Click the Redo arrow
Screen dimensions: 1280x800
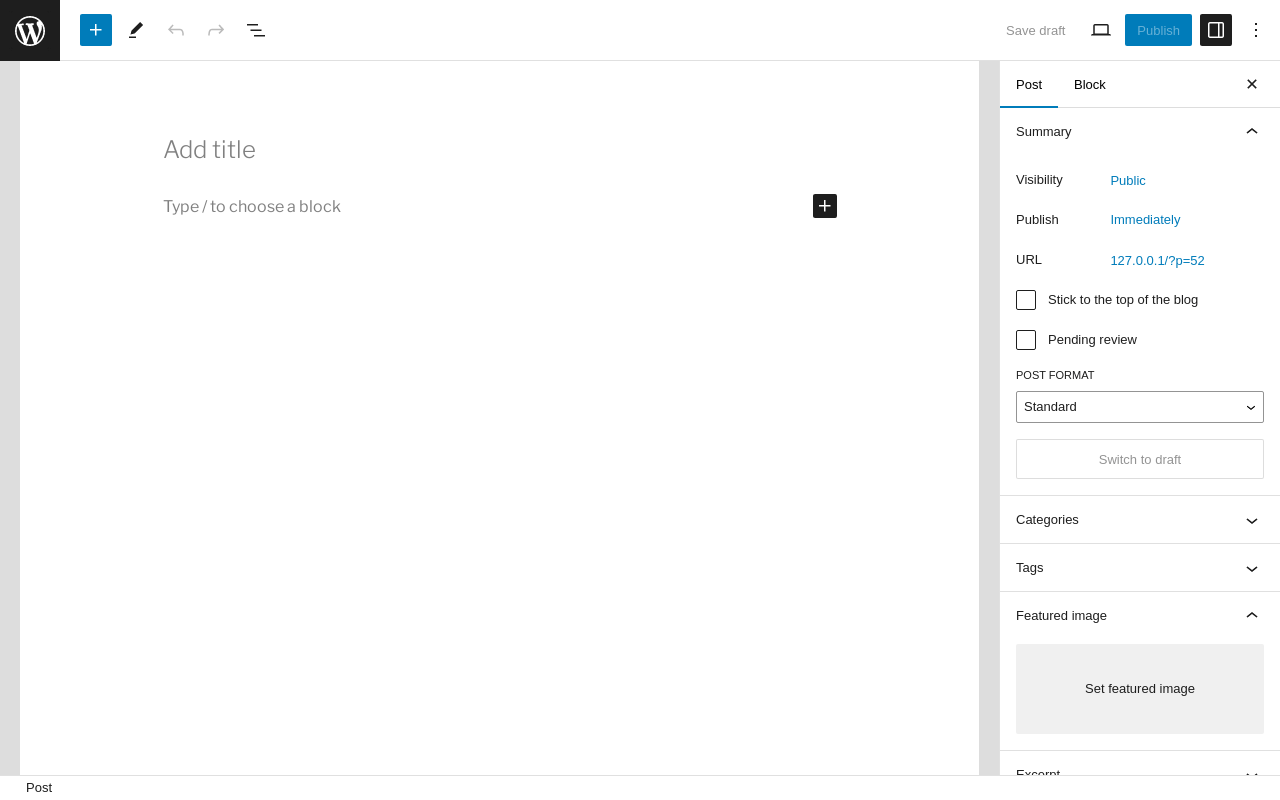pyautogui.click(x=216, y=30)
